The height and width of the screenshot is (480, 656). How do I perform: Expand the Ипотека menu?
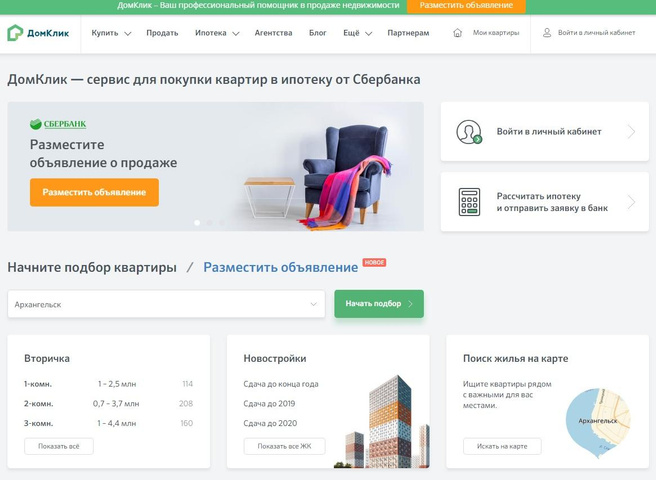tap(217, 33)
